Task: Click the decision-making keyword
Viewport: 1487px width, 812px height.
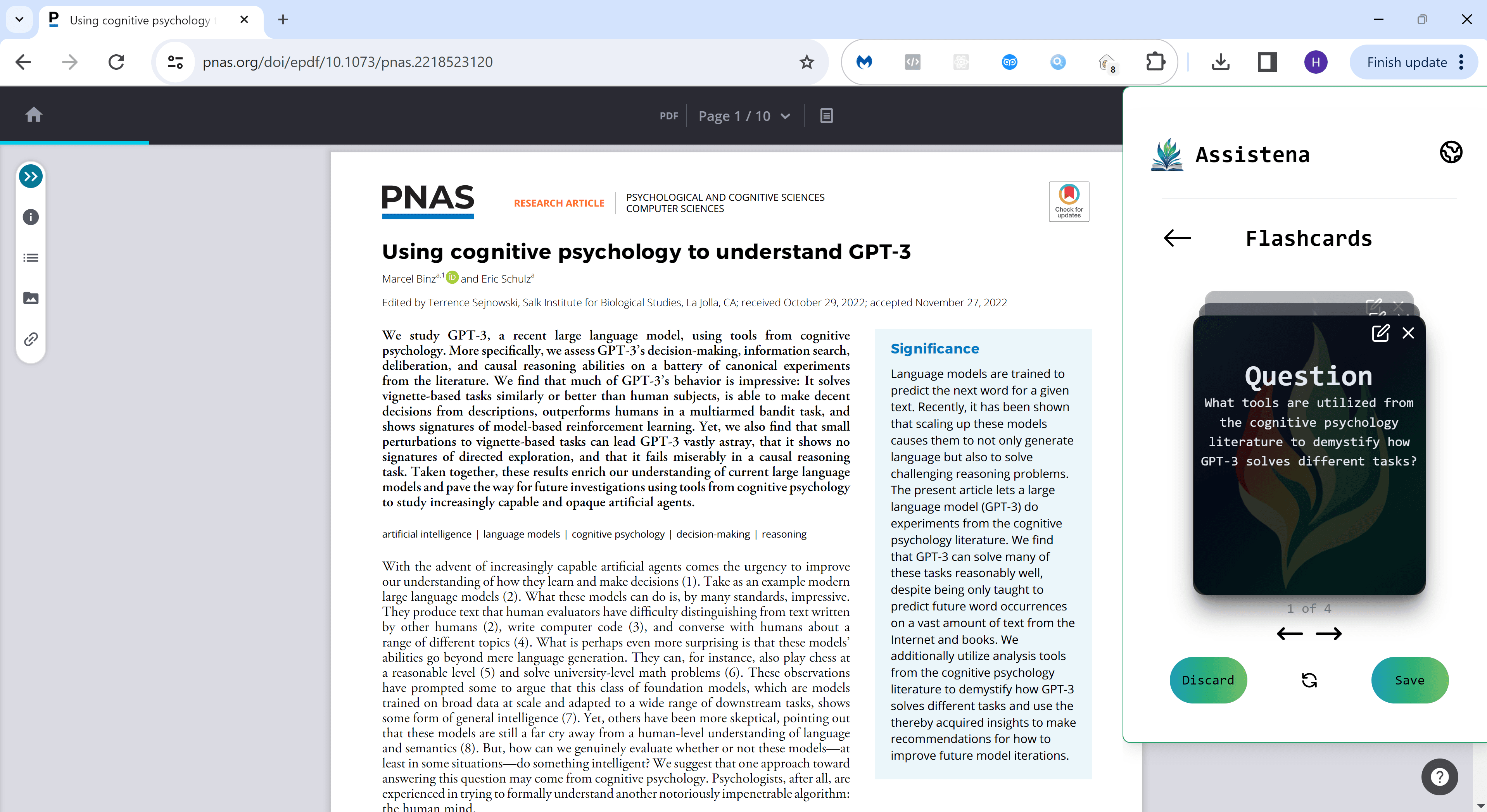Action: 713,534
